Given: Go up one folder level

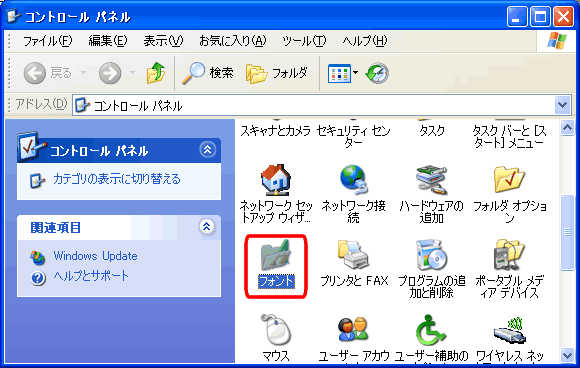Looking at the screenshot, I should [156, 73].
